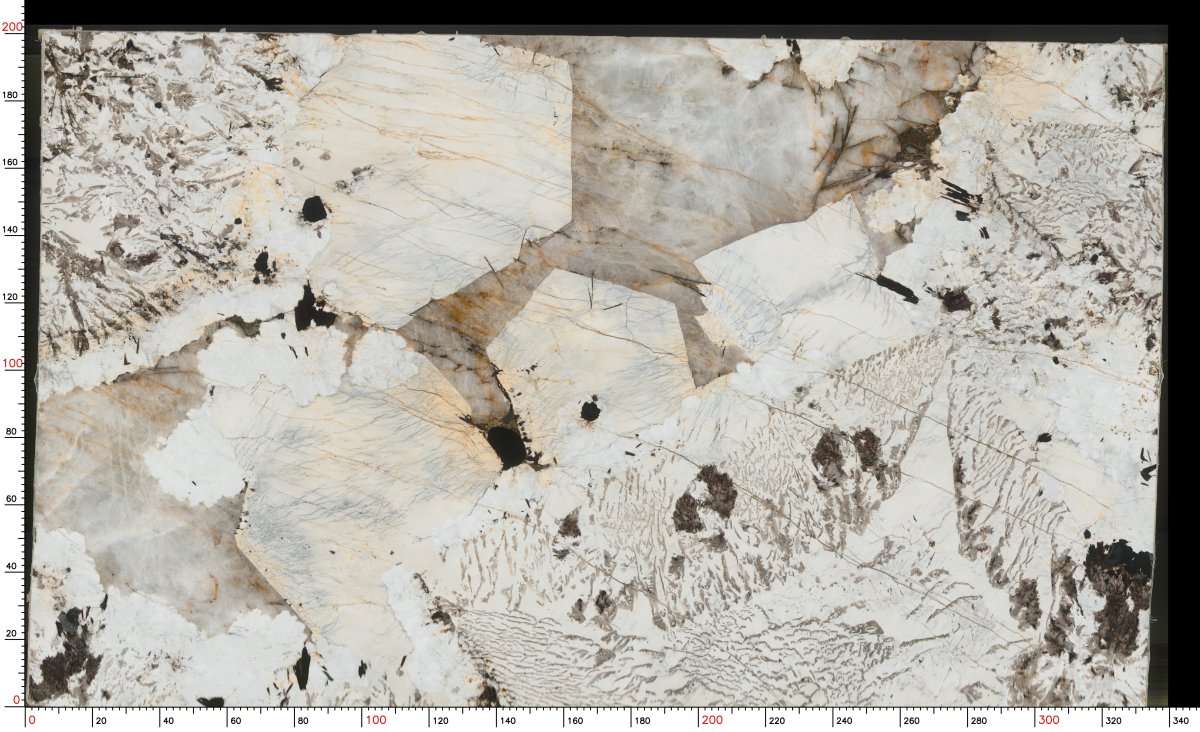The image size is (1200, 732).
Task: Select 60 on the horizontal ruler
Action: tap(238, 720)
